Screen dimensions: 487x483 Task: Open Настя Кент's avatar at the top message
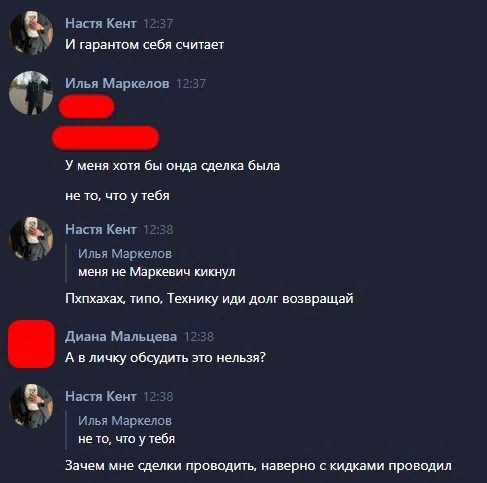point(31,32)
